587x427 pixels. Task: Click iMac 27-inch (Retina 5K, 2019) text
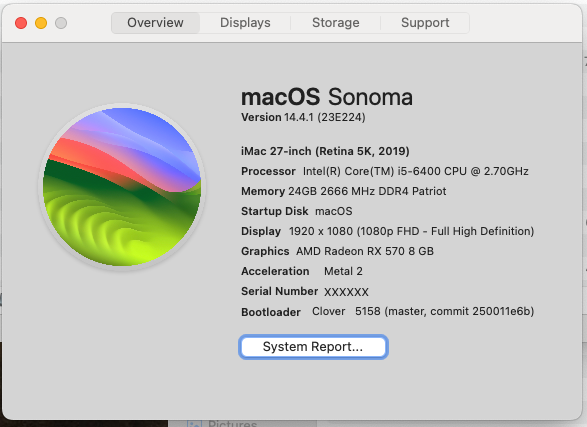pos(325,151)
